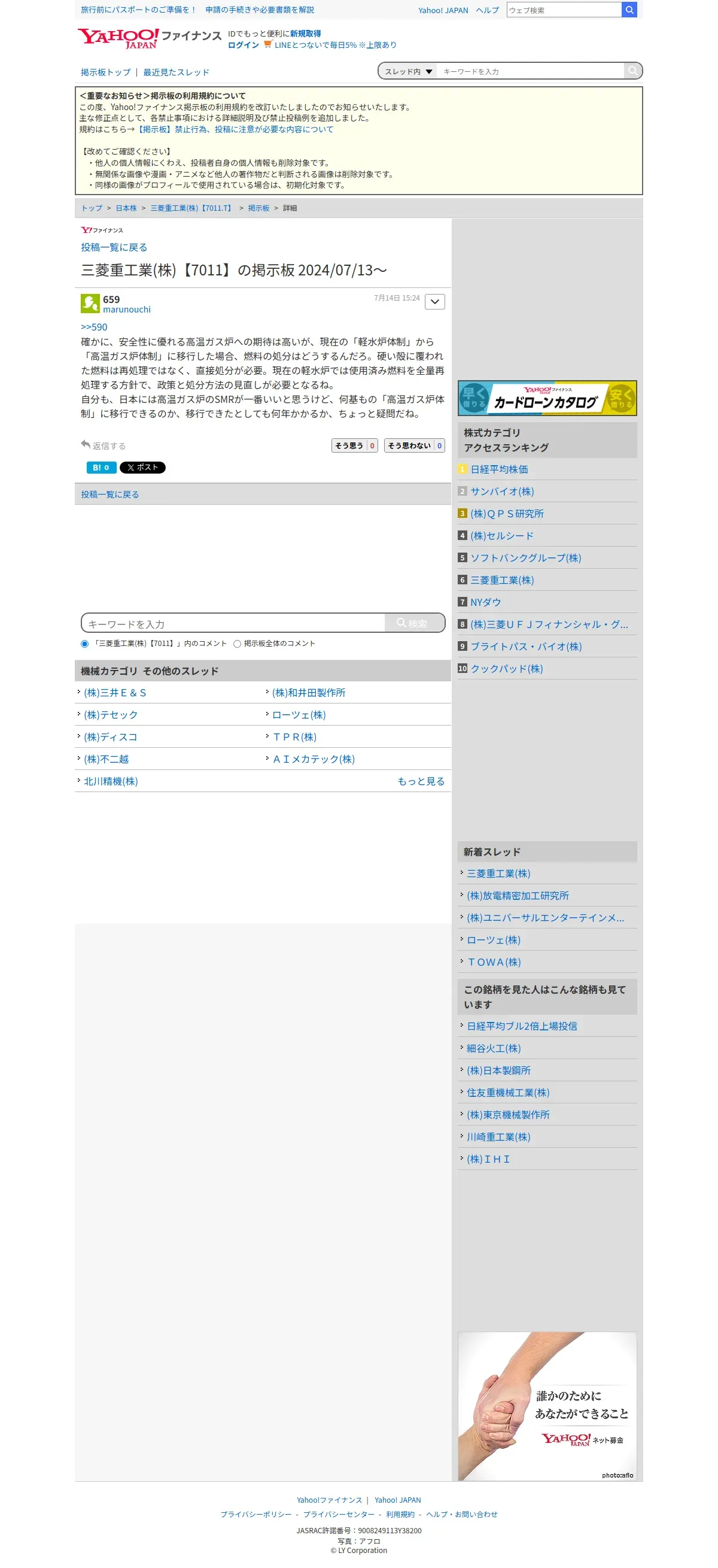The width and height of the screenshot is (718, 1568).
Task: Click the rank 3 badge beside QPS研究所
Action: tap(462, 514)
